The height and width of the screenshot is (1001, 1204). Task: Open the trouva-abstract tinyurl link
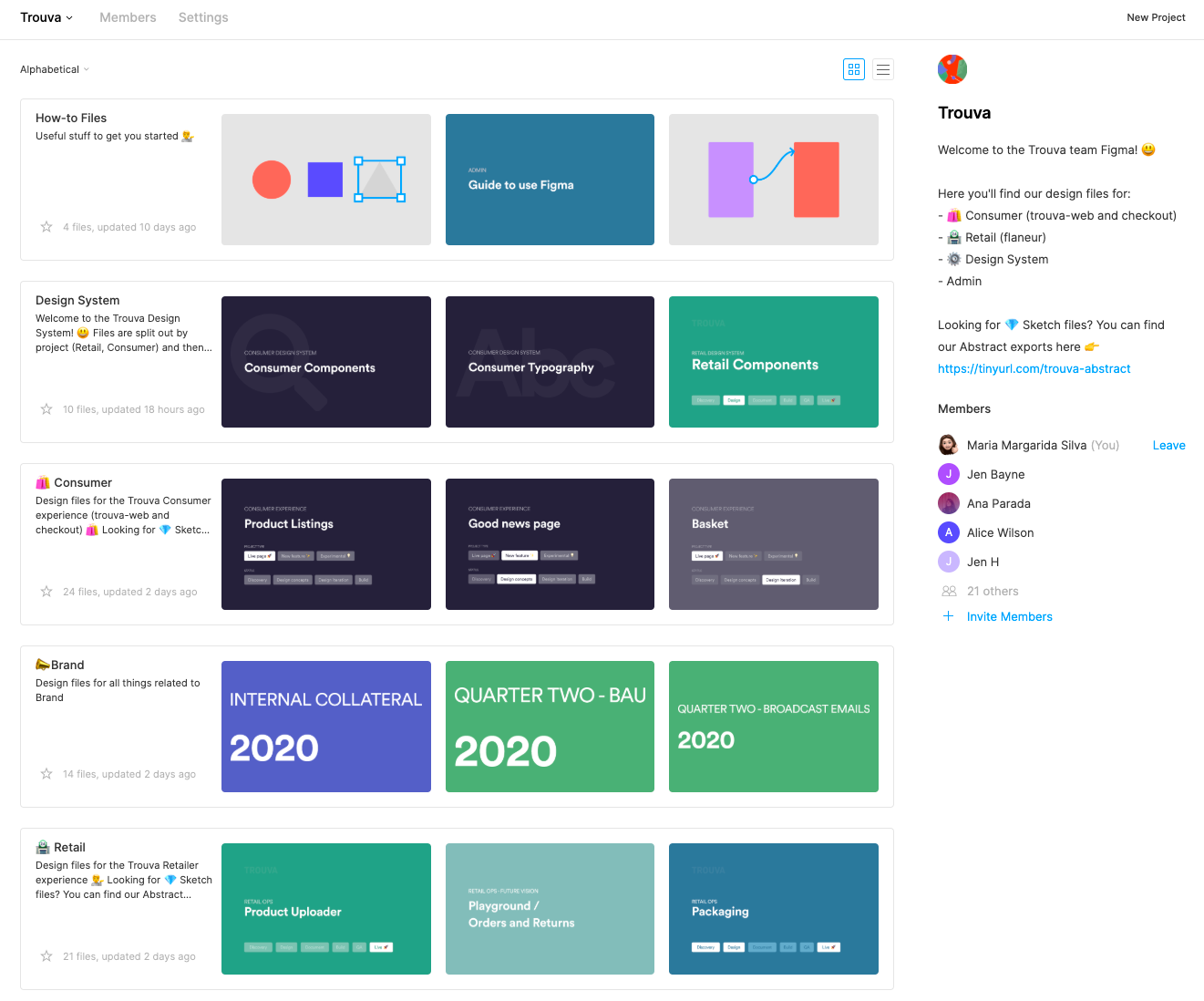point(1034,369)
